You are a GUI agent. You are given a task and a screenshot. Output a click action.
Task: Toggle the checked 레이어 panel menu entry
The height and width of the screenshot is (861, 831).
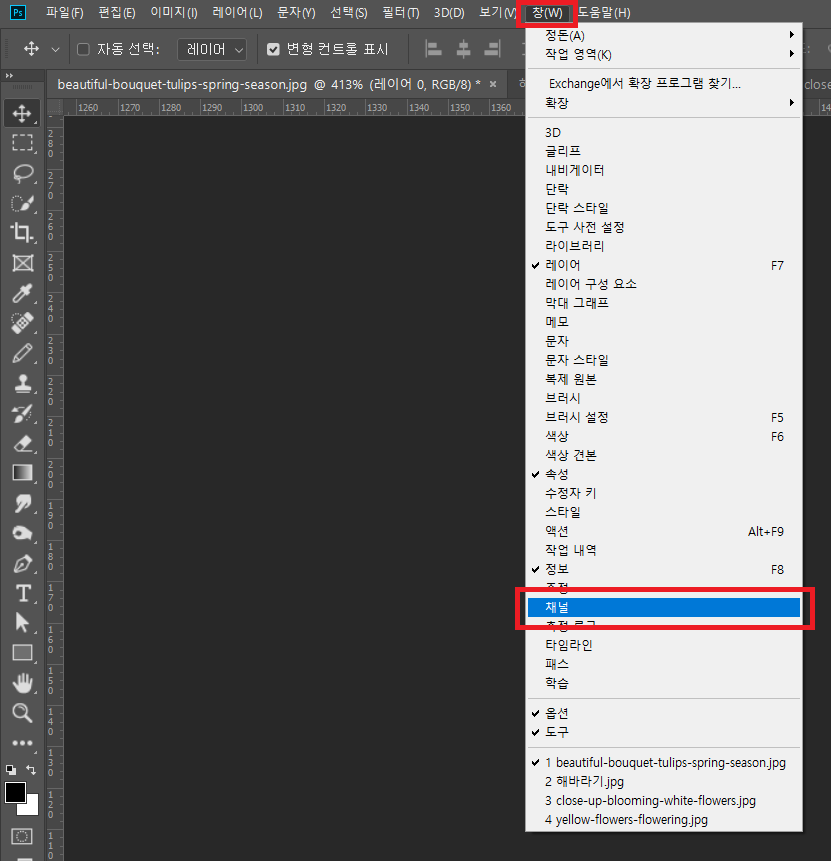click(x=563, y=265)
